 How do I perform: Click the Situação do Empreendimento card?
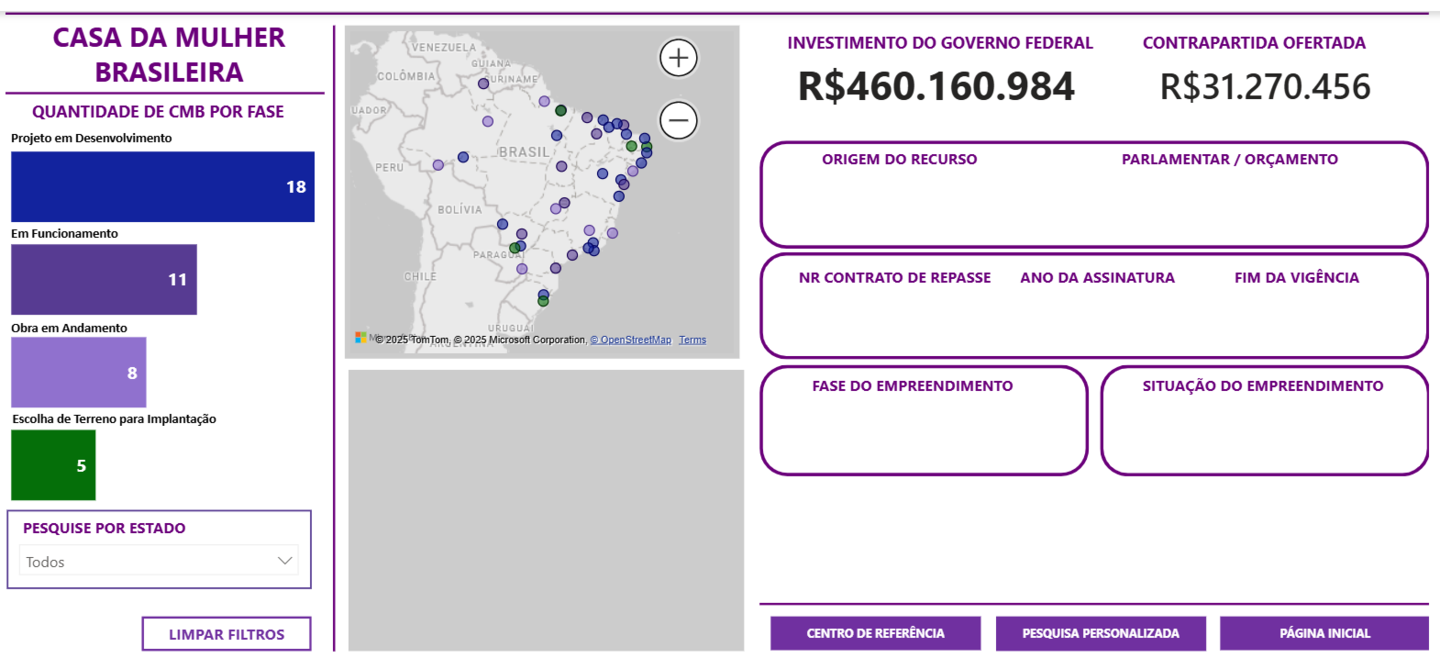click(1264, 421)
